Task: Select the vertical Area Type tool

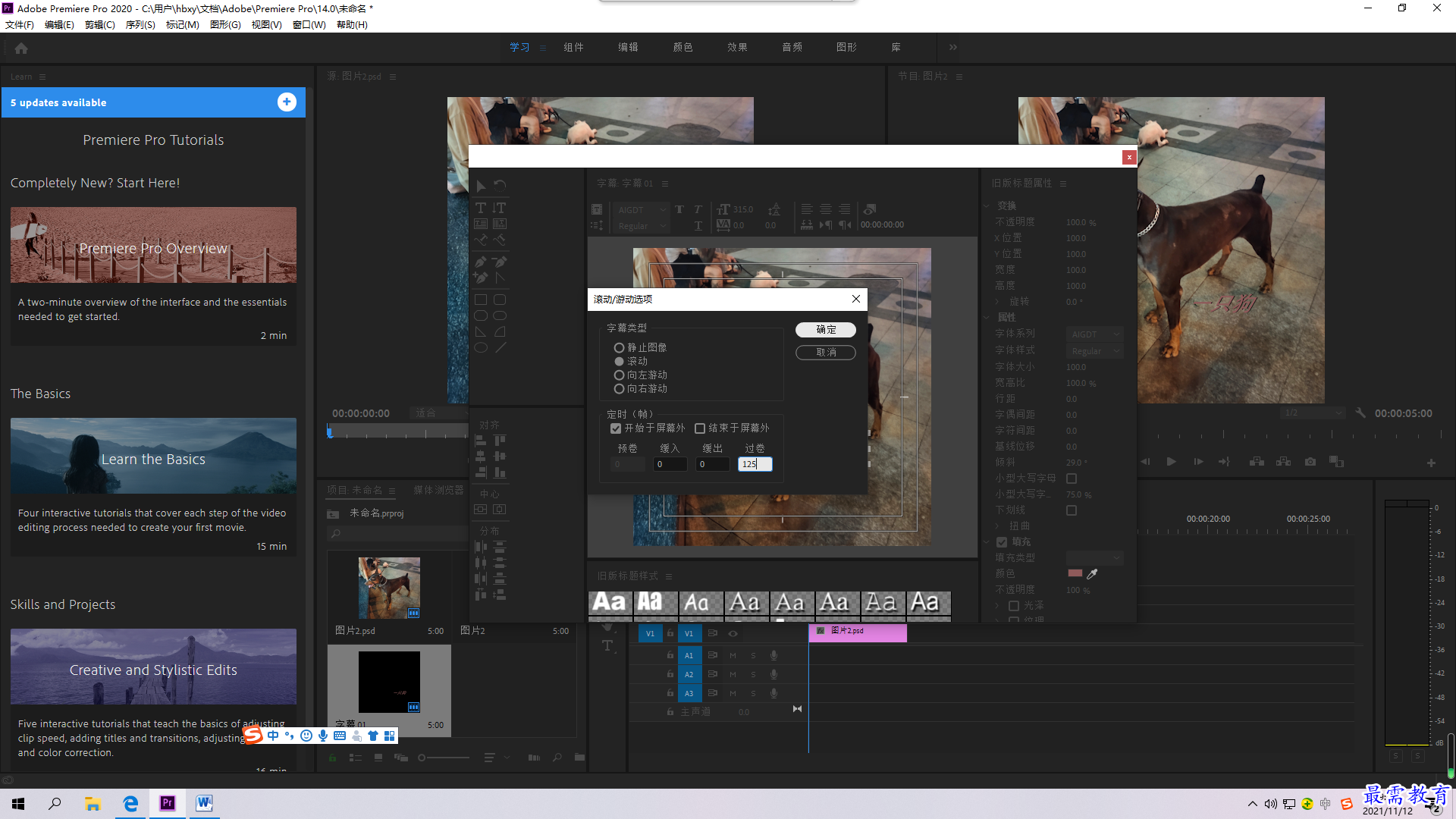Action: pos(500,224)
